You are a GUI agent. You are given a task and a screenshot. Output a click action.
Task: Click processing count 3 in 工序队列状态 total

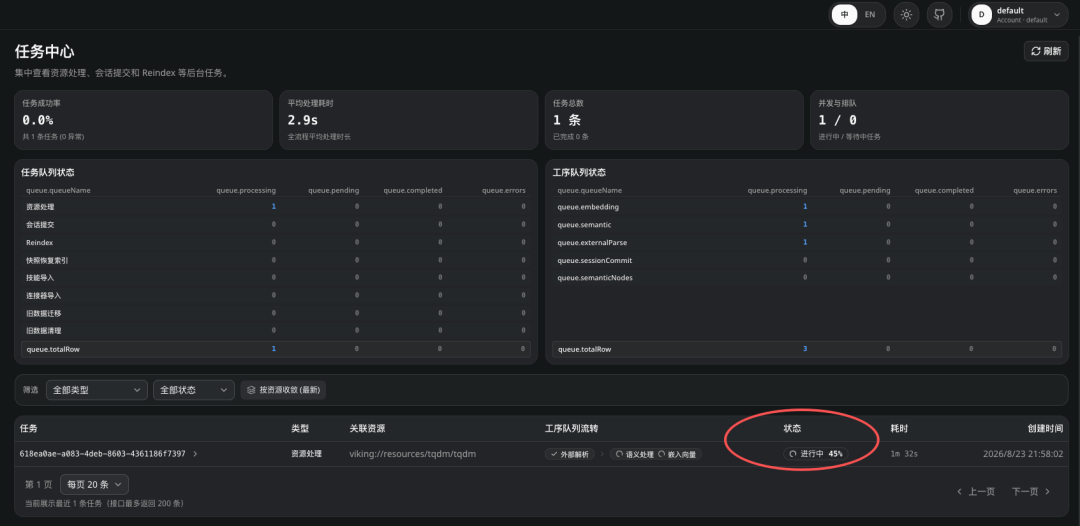pos(804,349)
